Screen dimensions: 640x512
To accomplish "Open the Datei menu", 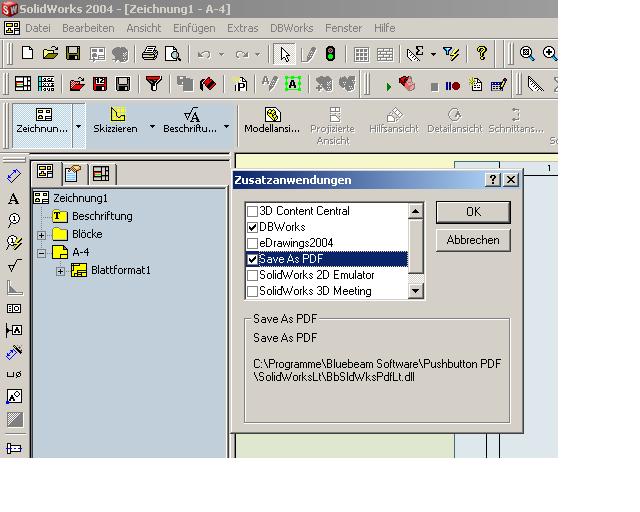I will point(38,28).
